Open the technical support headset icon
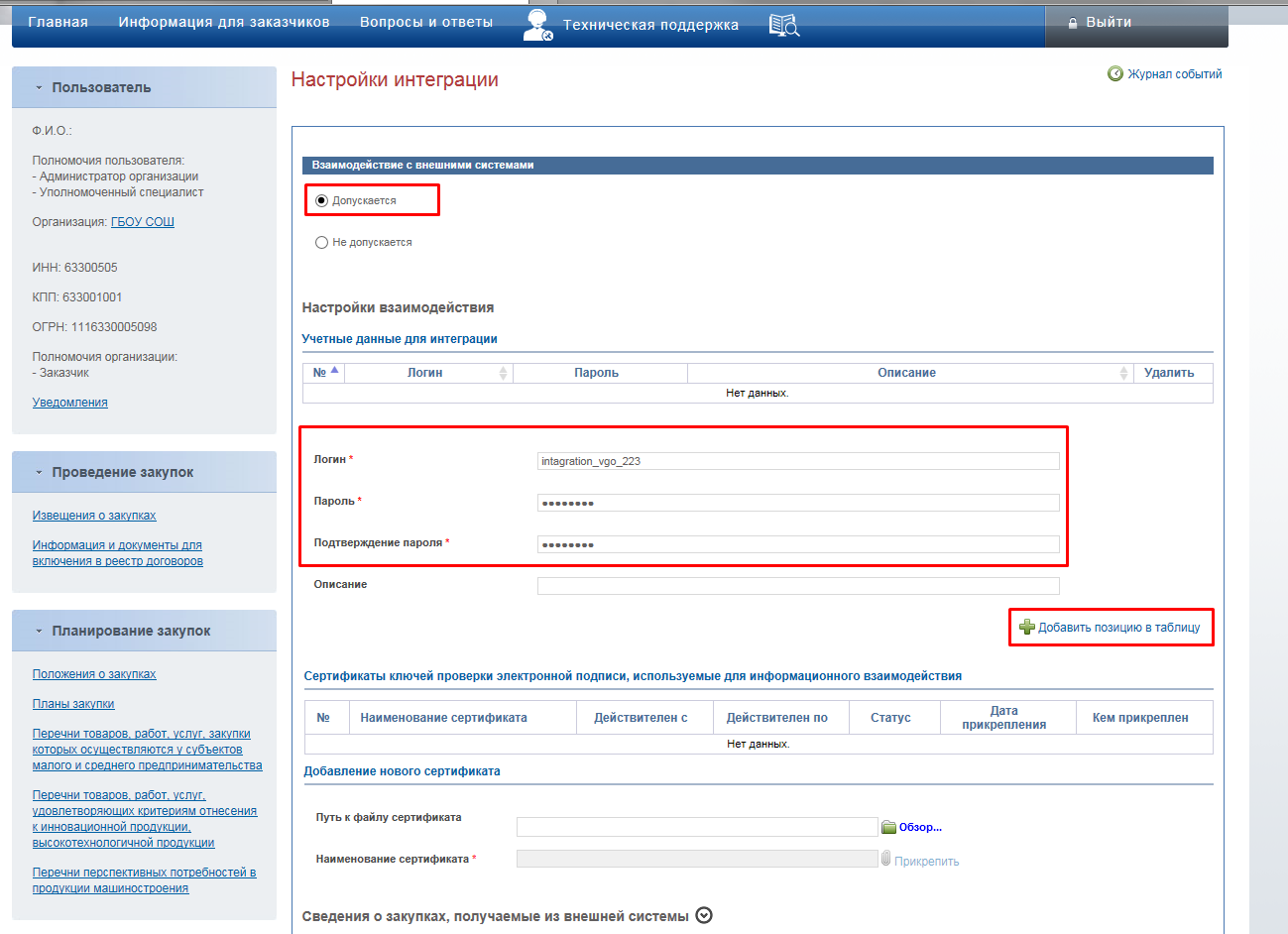This screenshot has height=934, width=1288. 537,25
